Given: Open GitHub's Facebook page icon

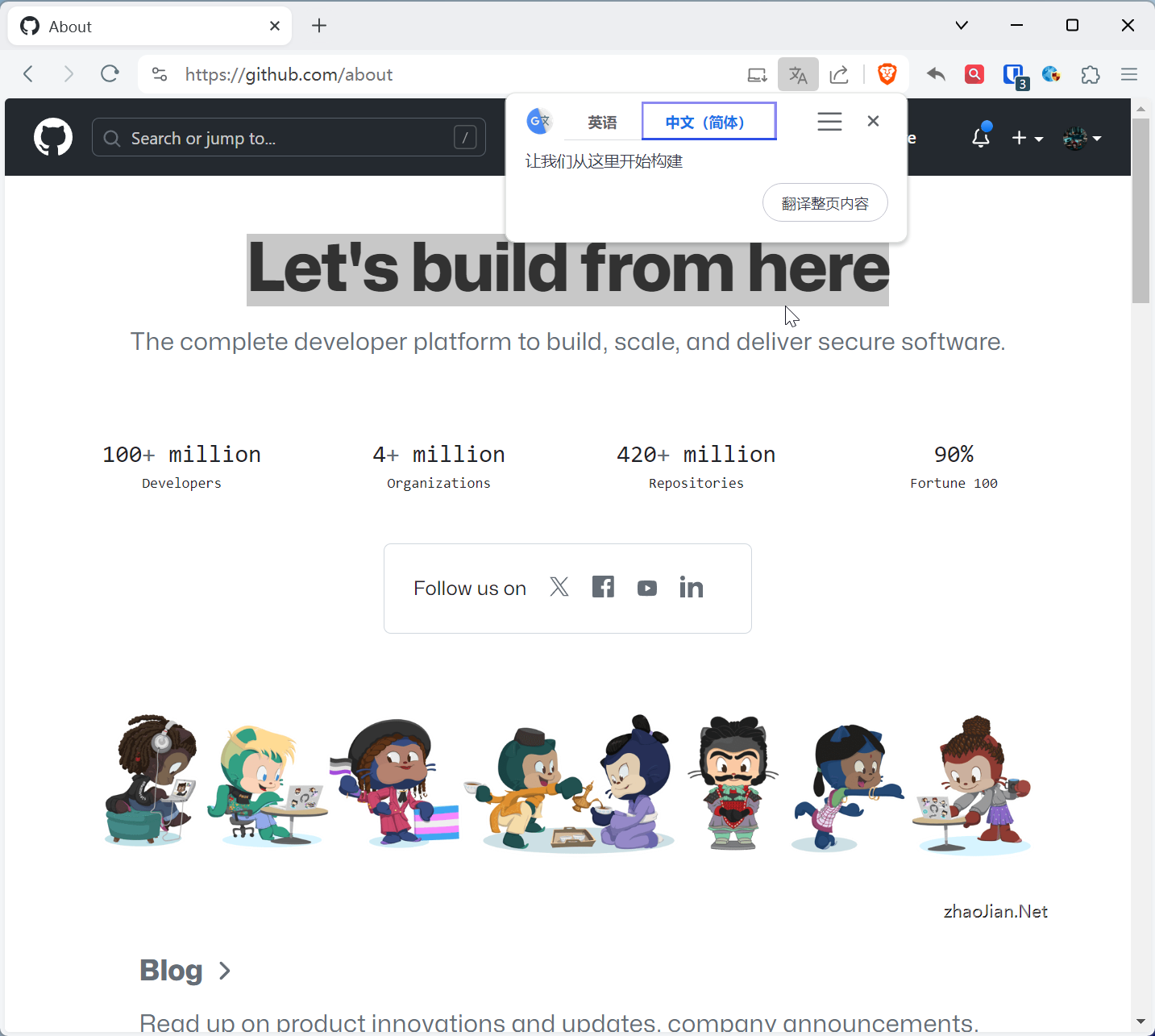Looking at the screenshot, I should click(603, 587).
